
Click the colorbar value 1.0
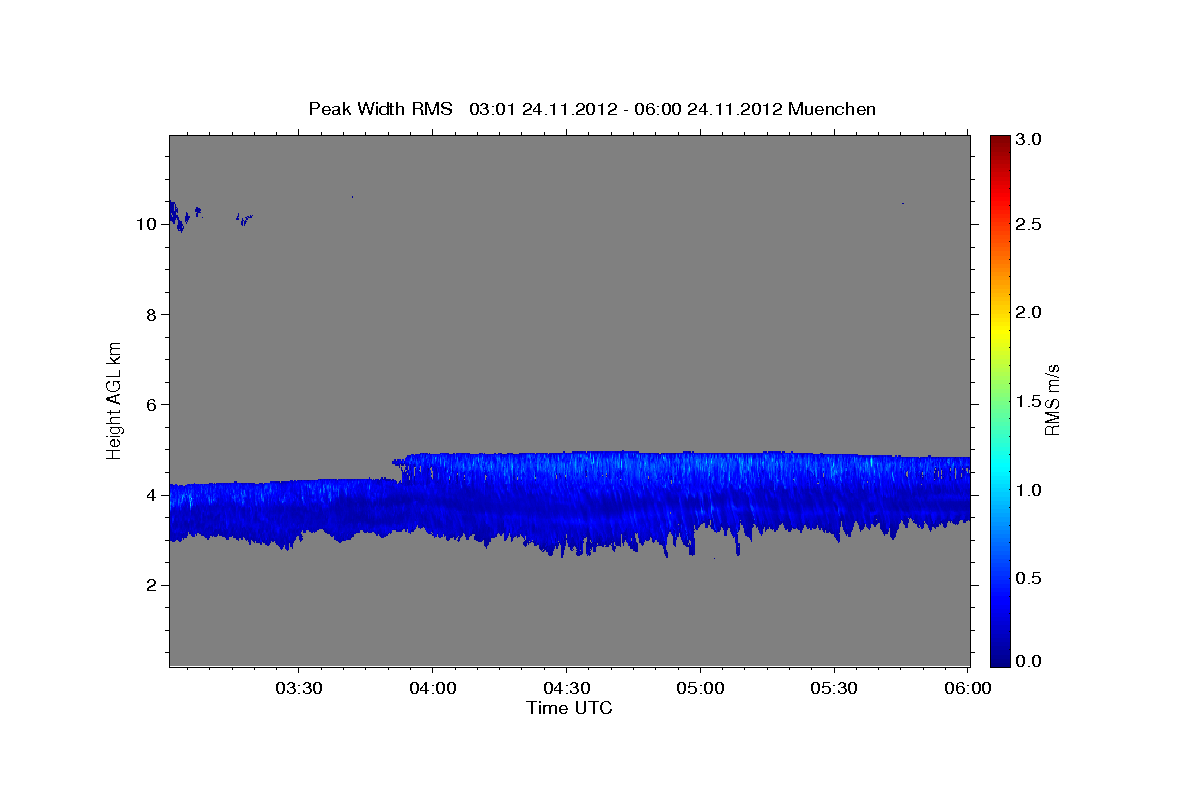tap(1031, 490)
